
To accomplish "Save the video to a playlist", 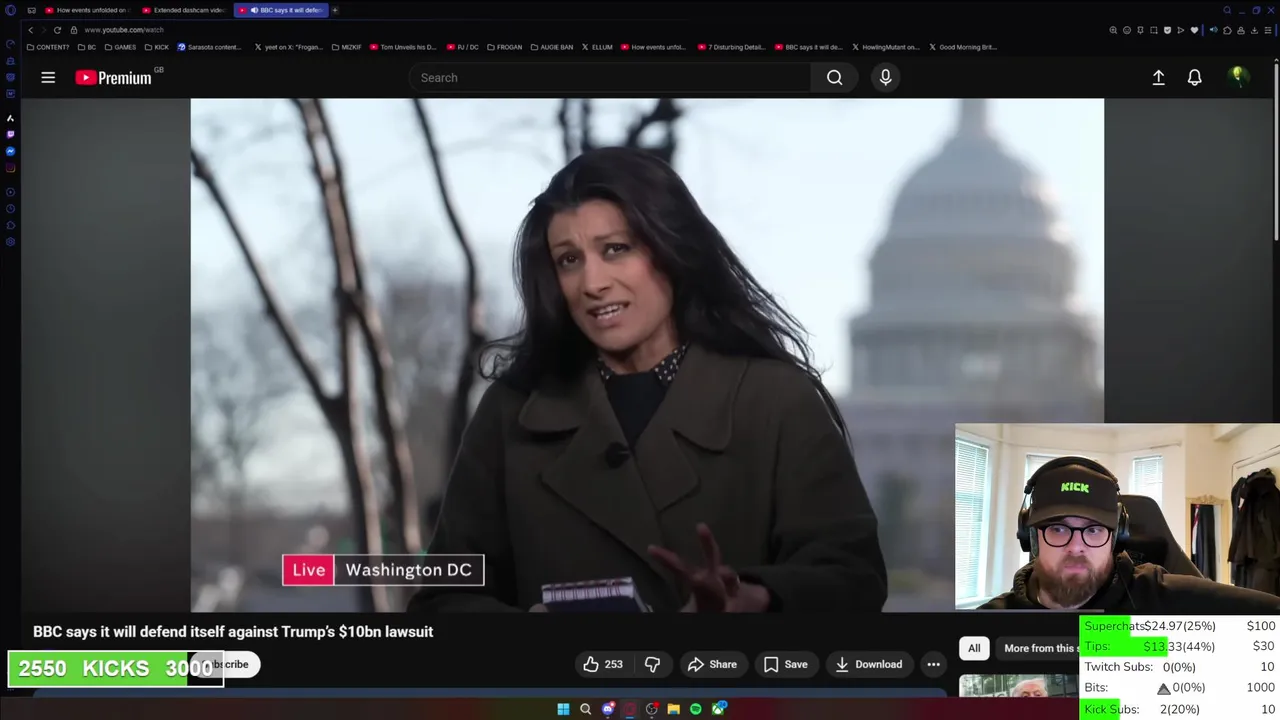I will [x=785, y=664].
